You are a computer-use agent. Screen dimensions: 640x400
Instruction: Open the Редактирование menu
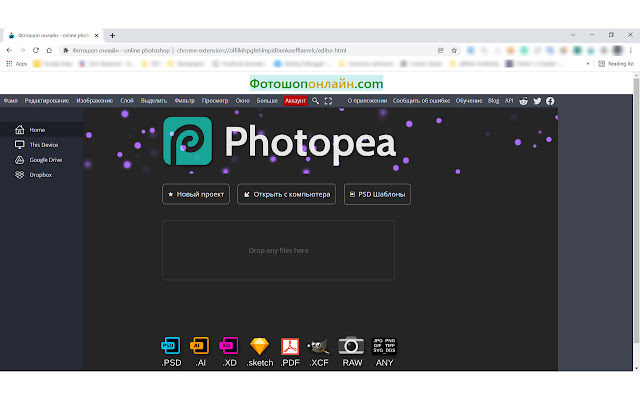coord(47,100)
